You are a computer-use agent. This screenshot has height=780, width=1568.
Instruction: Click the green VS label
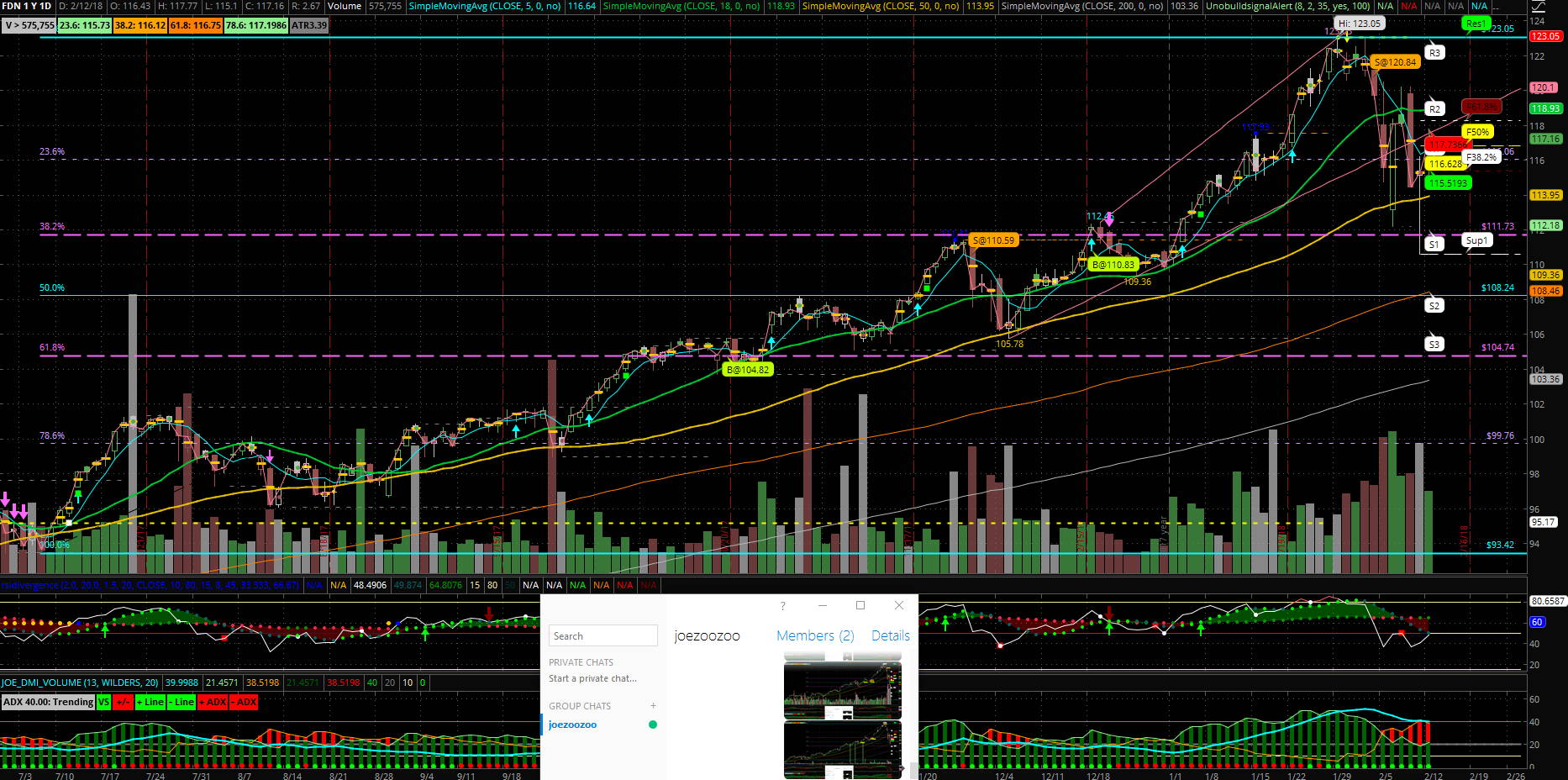pos(103,702)
